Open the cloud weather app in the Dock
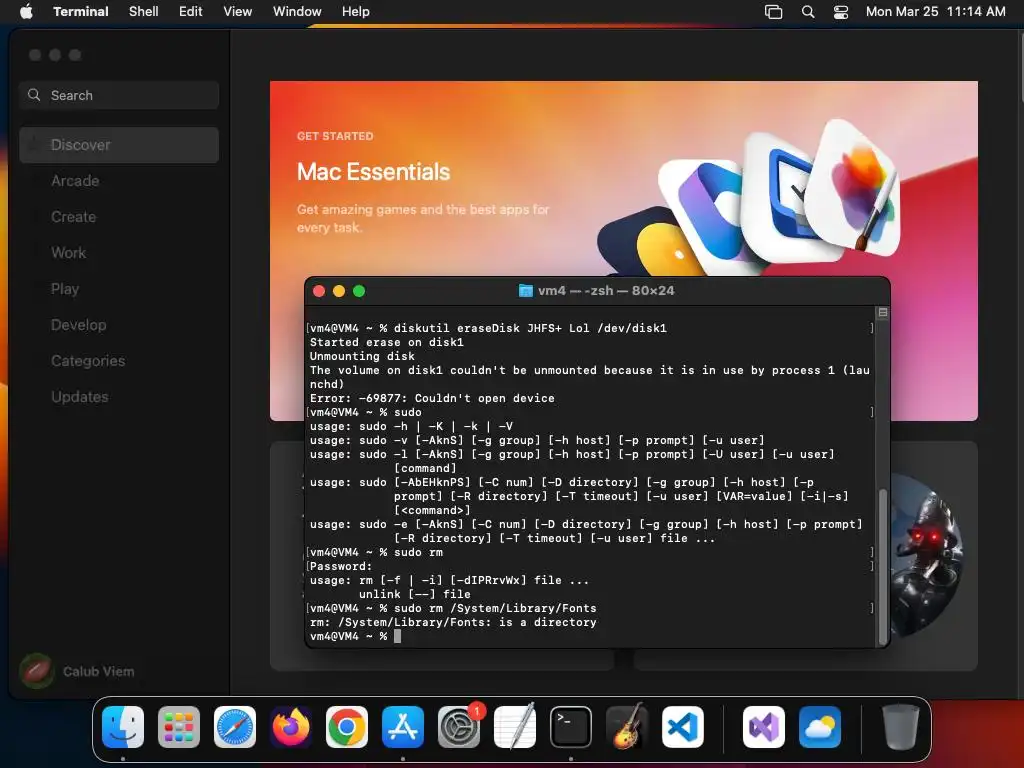Viewport: 1024px width, 768px height. pos(820,727)
